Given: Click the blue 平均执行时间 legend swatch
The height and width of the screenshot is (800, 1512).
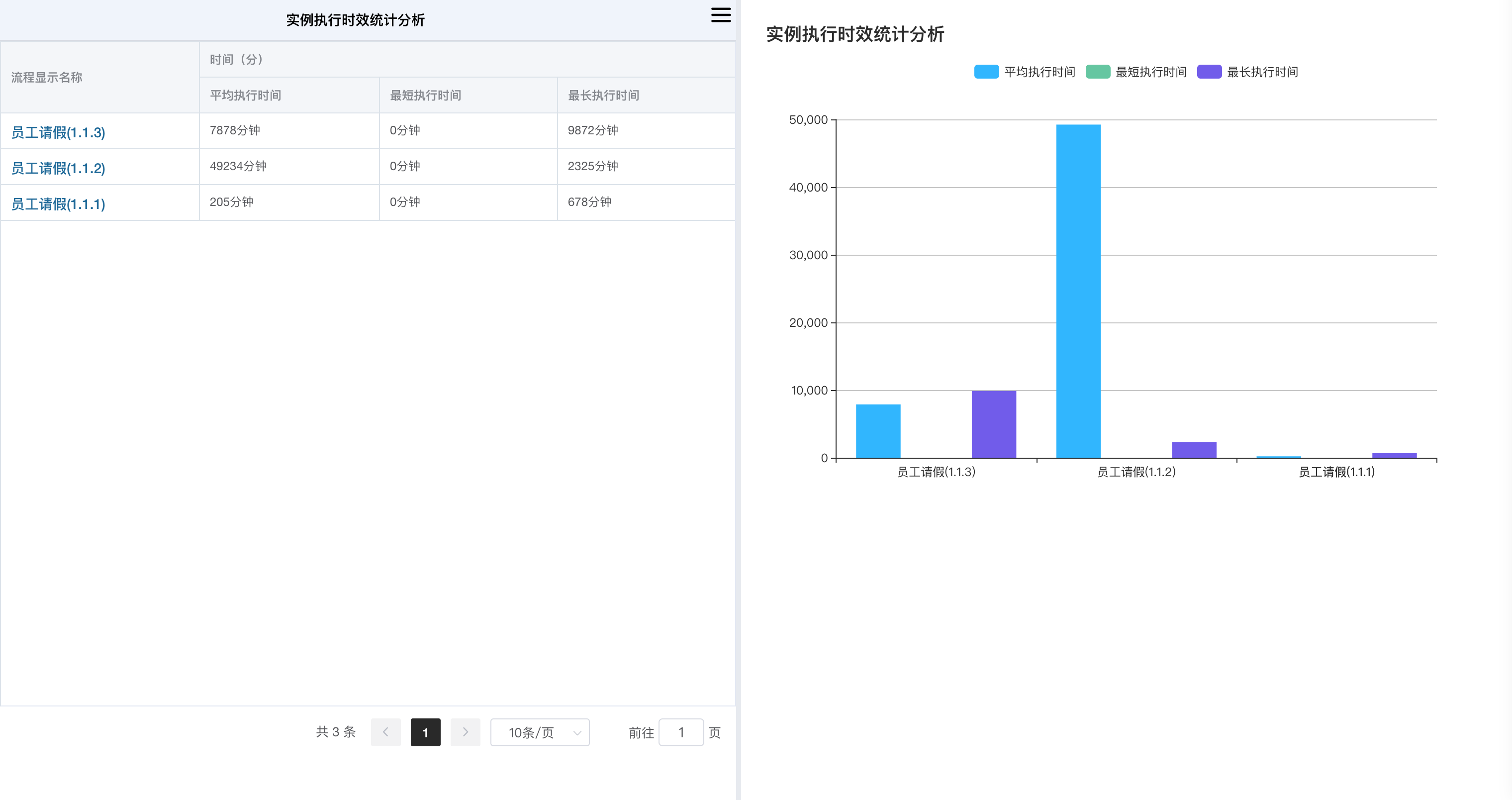Looking at the screenshot, I should pos(986,72).
